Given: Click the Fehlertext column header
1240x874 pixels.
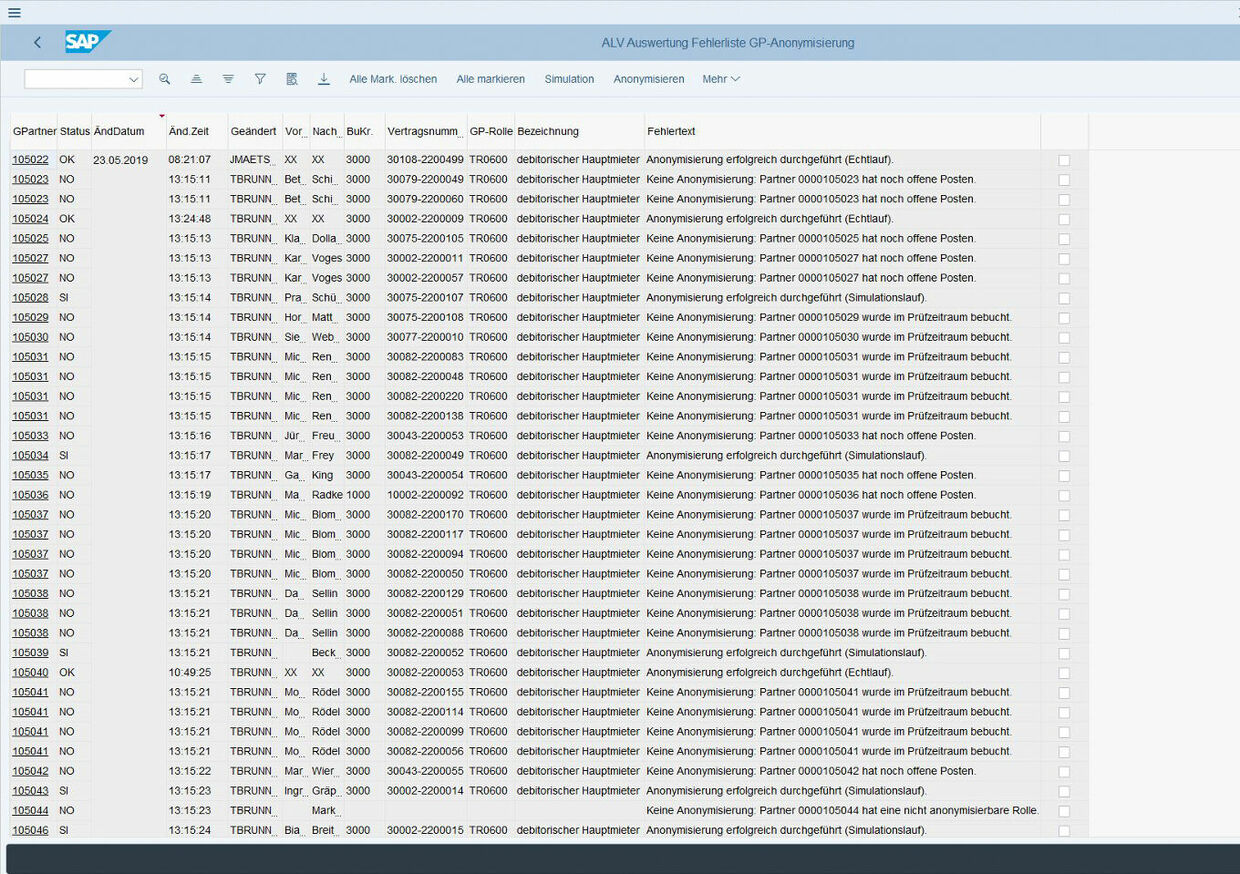Looking at the screenshot, I should click(x=671, y=132).
